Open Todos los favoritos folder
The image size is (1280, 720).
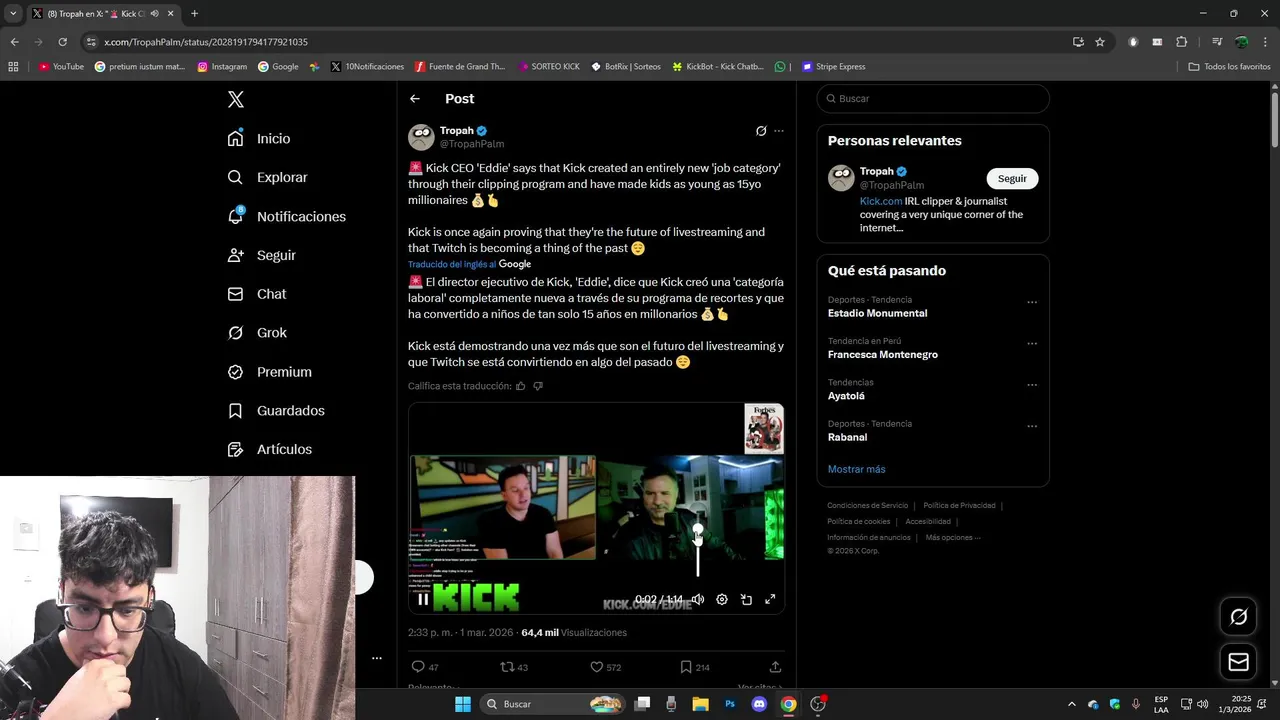click(1229, 67)
